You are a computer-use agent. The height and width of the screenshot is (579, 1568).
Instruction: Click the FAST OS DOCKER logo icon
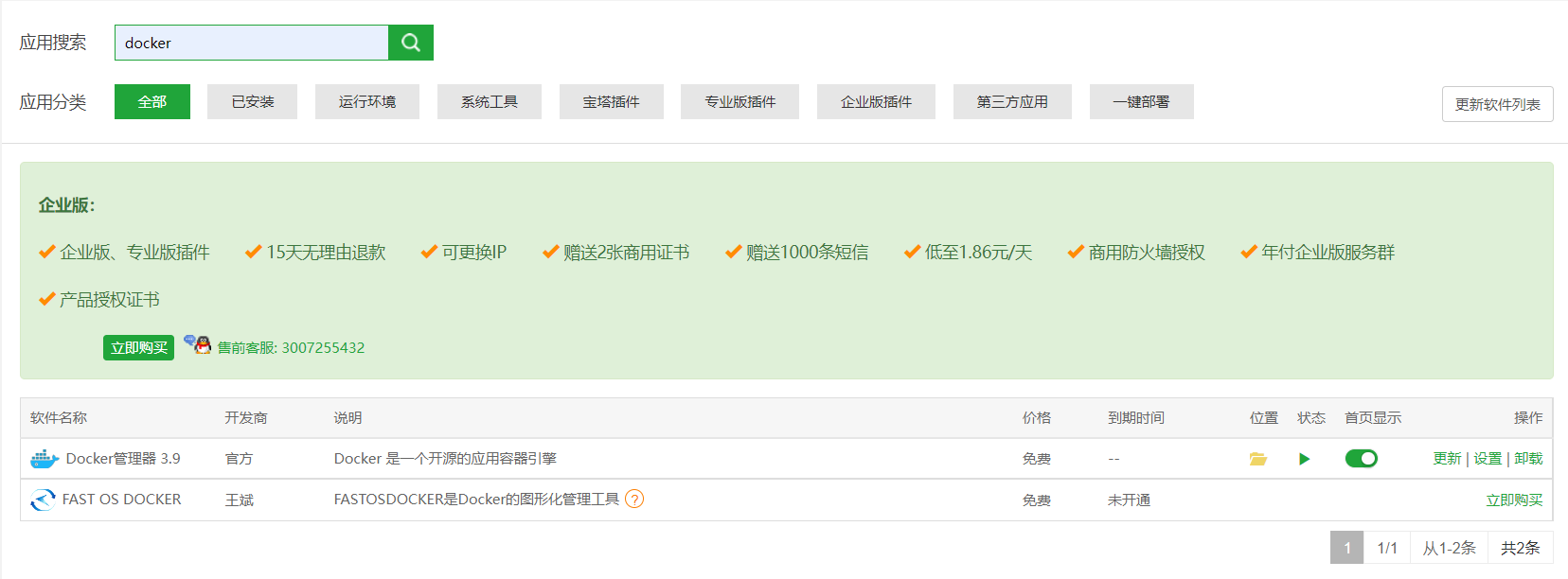(43, 500)
